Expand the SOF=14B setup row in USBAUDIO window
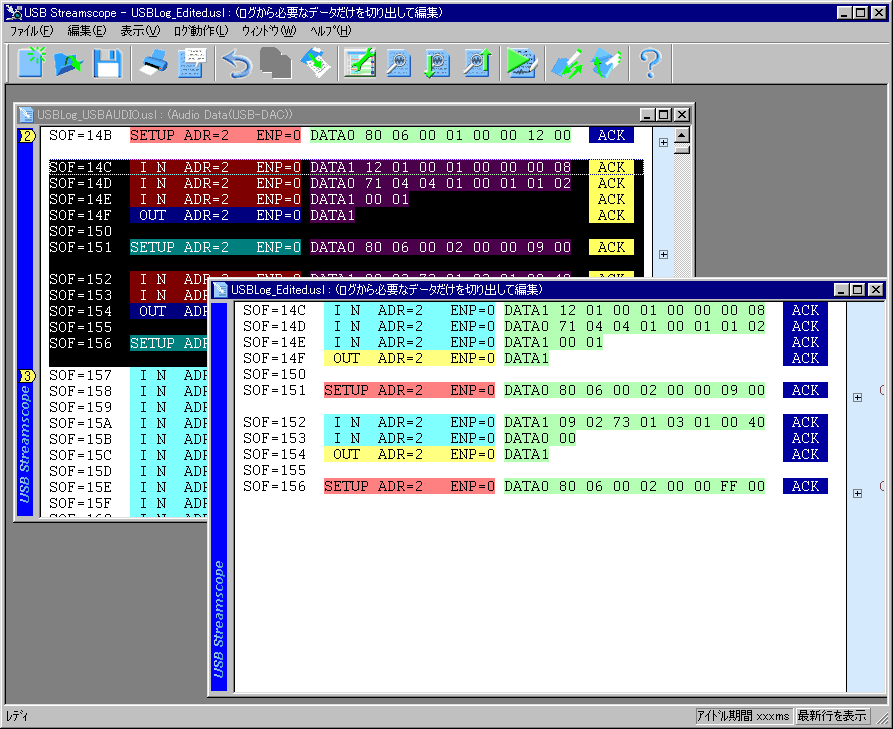893x729 pixels. [663, 142]
